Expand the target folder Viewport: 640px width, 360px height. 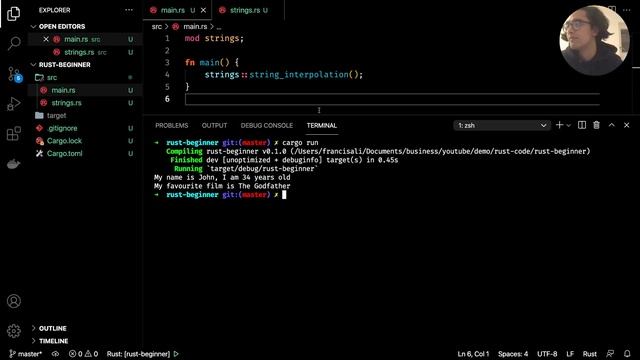(x=56, y=116)
